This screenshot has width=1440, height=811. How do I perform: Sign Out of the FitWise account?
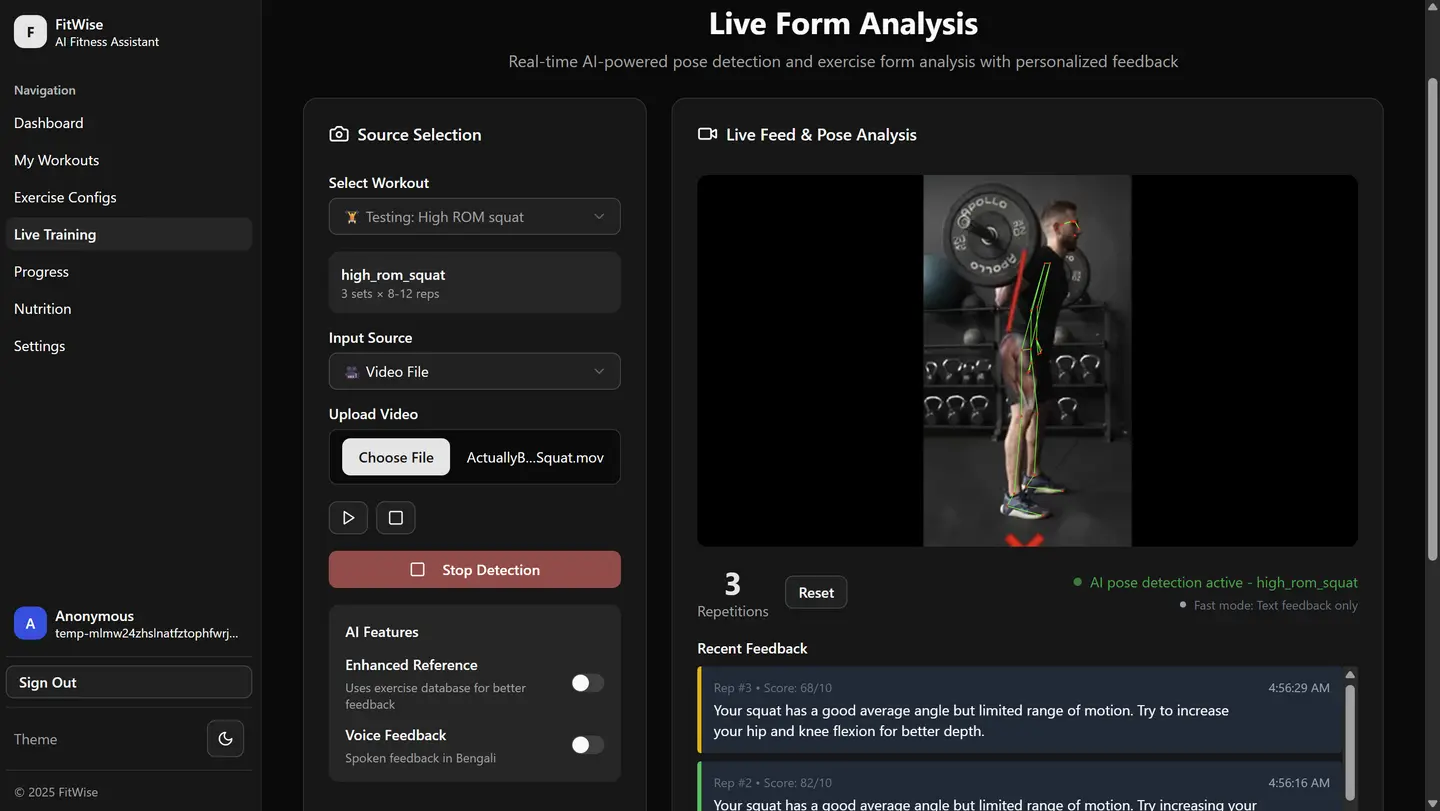coord(128,682)
